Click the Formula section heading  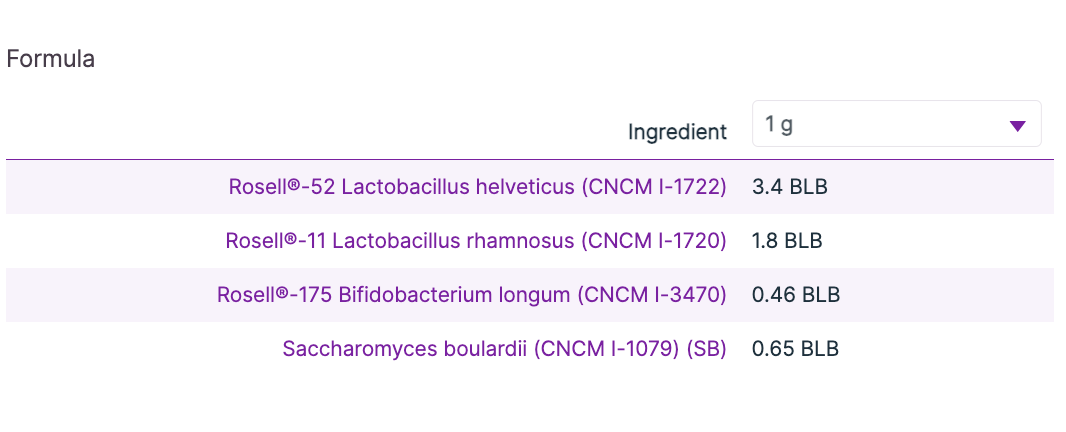(51, 59)
